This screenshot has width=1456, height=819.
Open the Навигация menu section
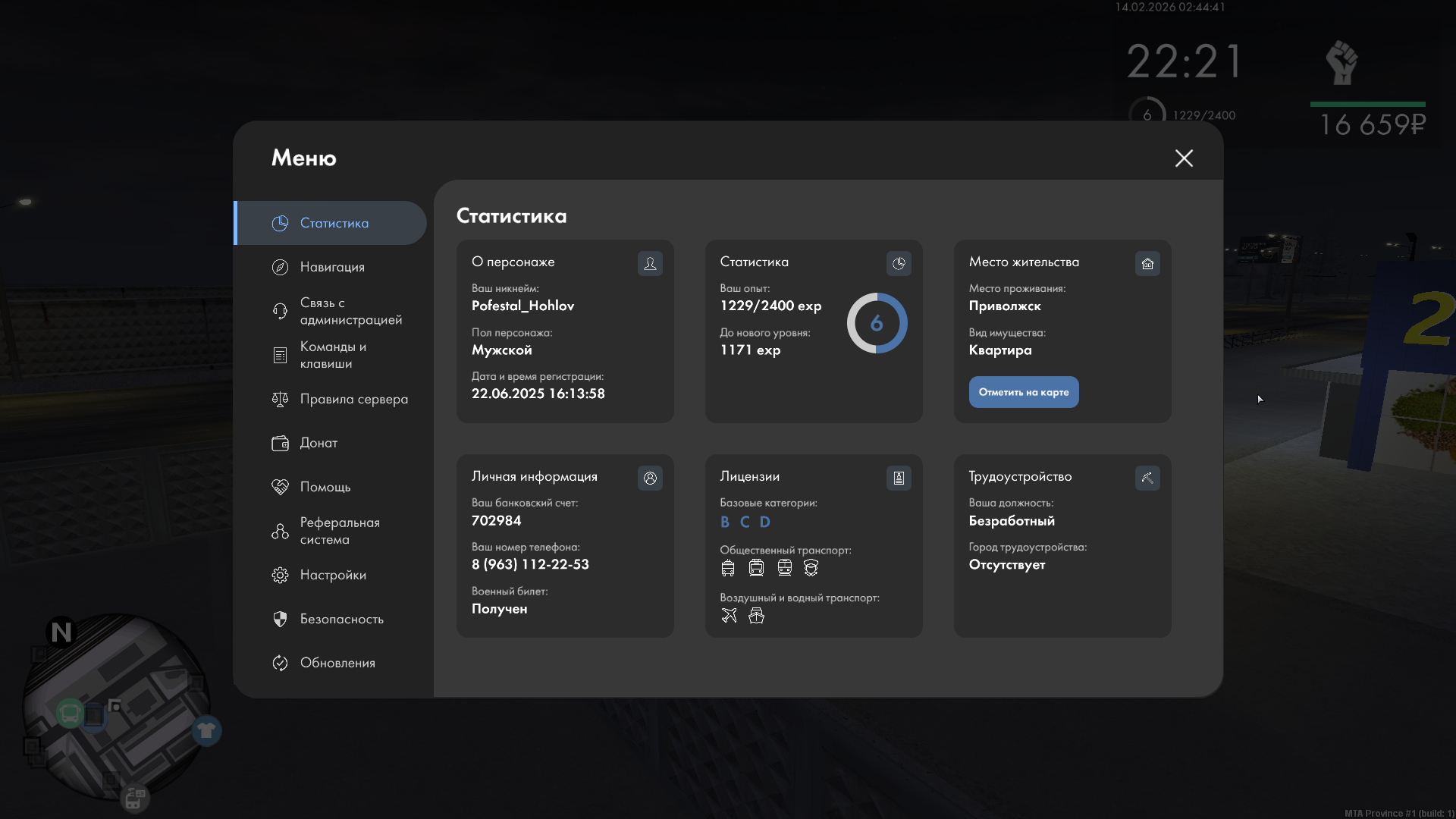point(332,267)
